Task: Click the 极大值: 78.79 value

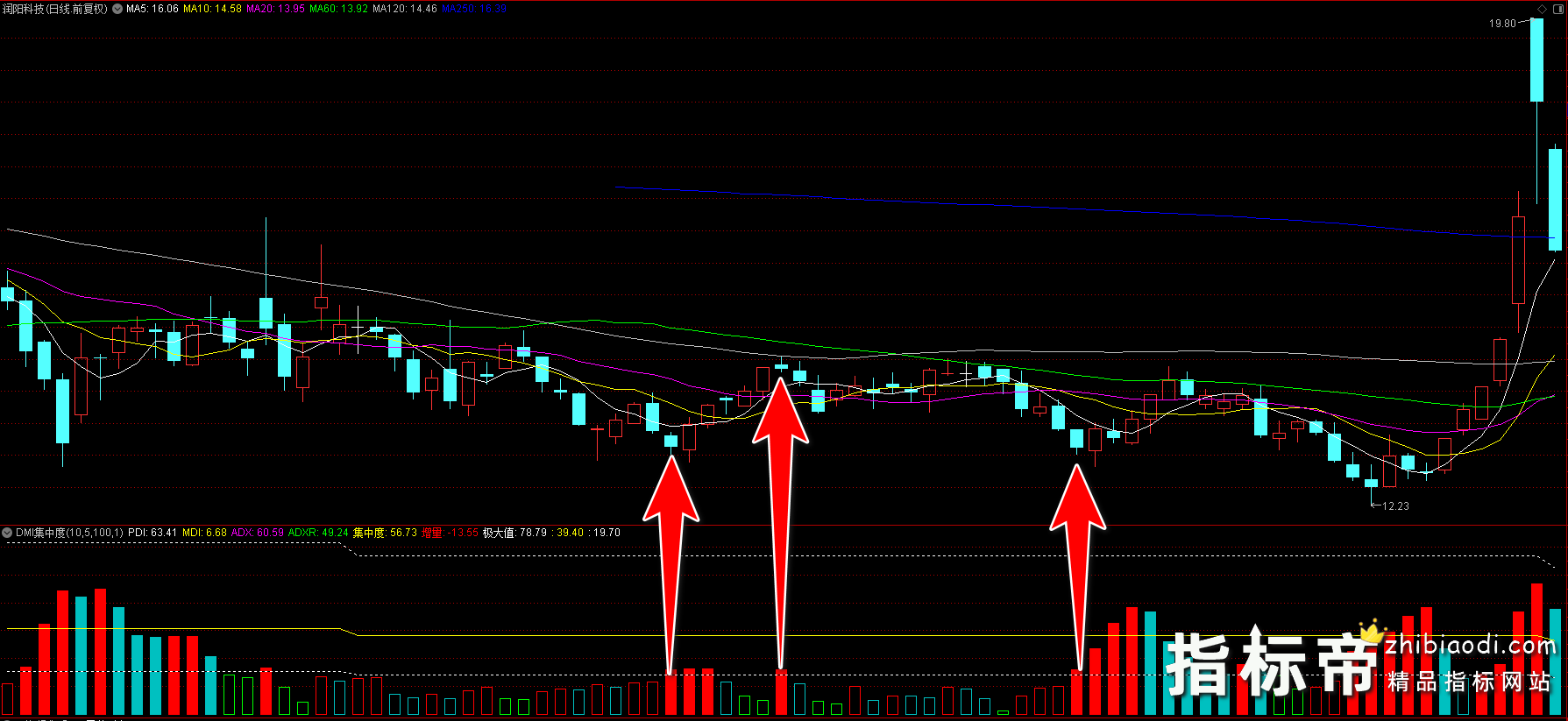Action: (514, 533)
